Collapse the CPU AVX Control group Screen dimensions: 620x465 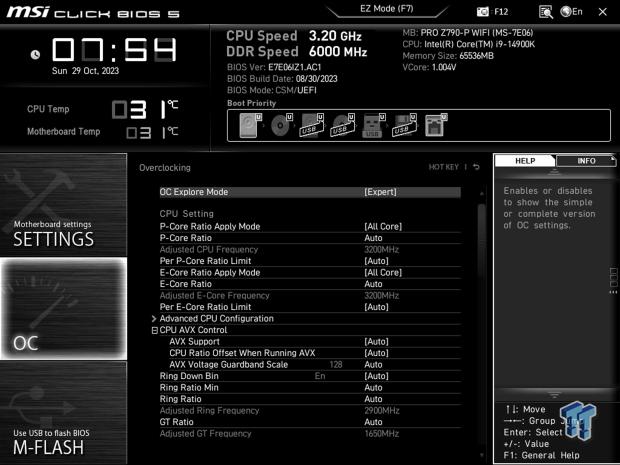(155, 330)
